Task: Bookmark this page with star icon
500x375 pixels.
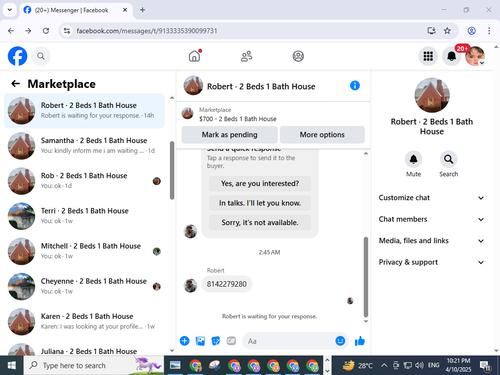Action: (x=447, y=31)
